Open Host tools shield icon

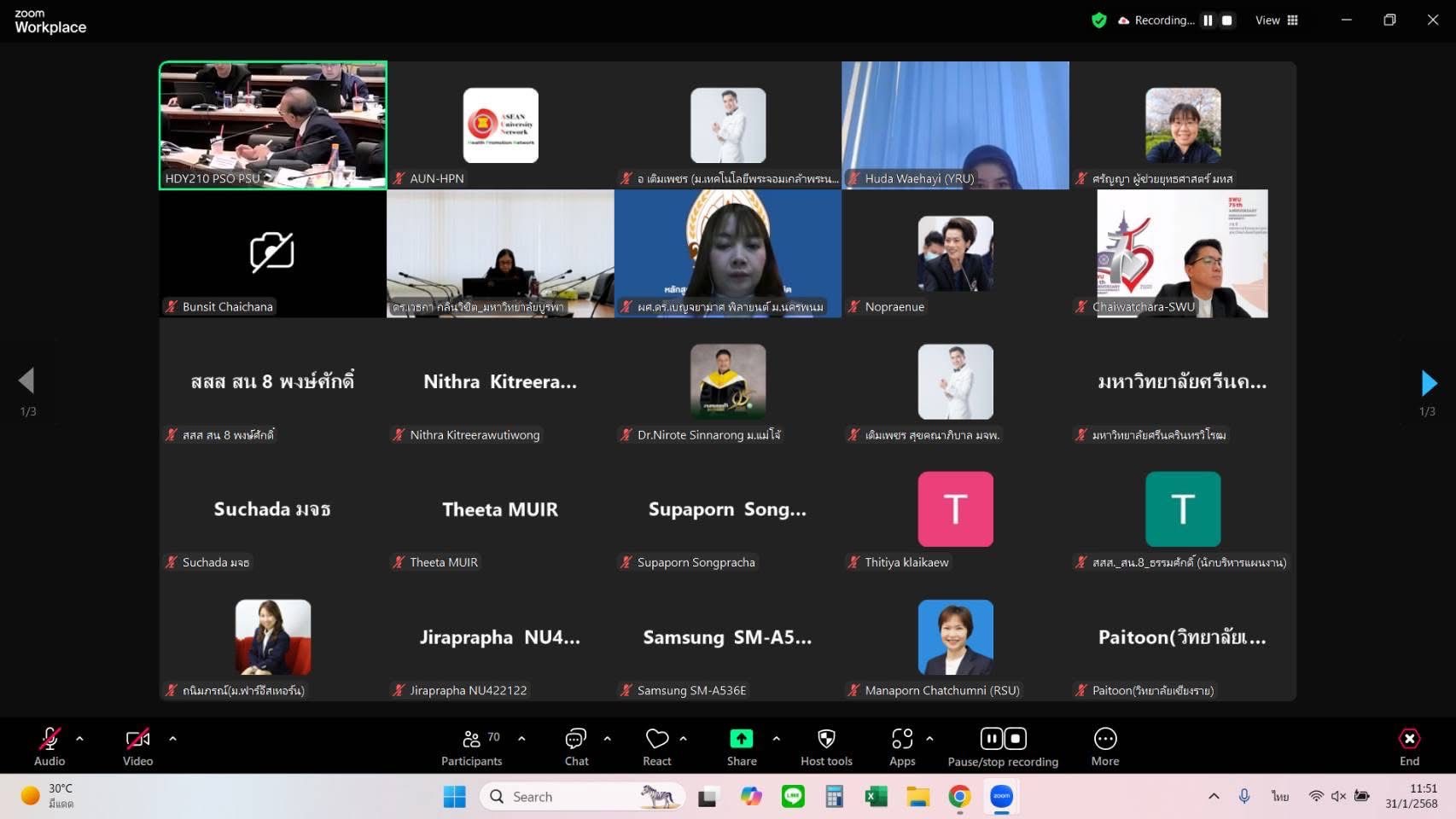coord(825,739)
